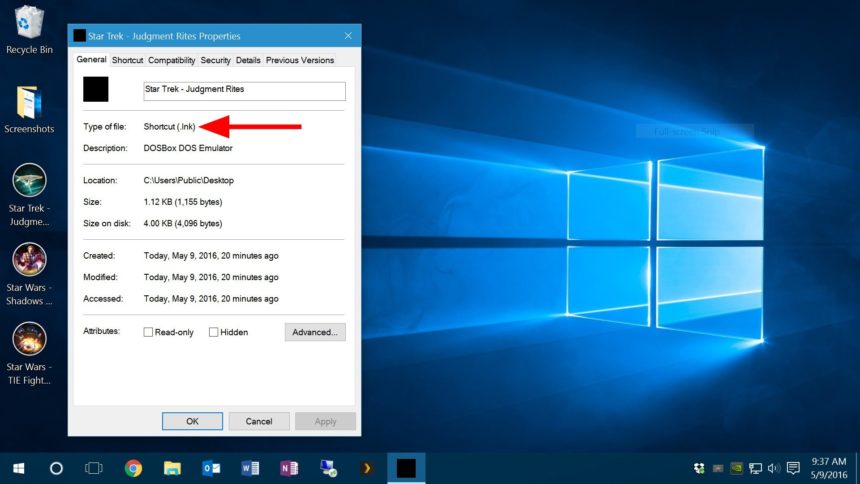Open the Advanced... attributes button
This screenshot has height=484, width=860.
pos(315,332)
